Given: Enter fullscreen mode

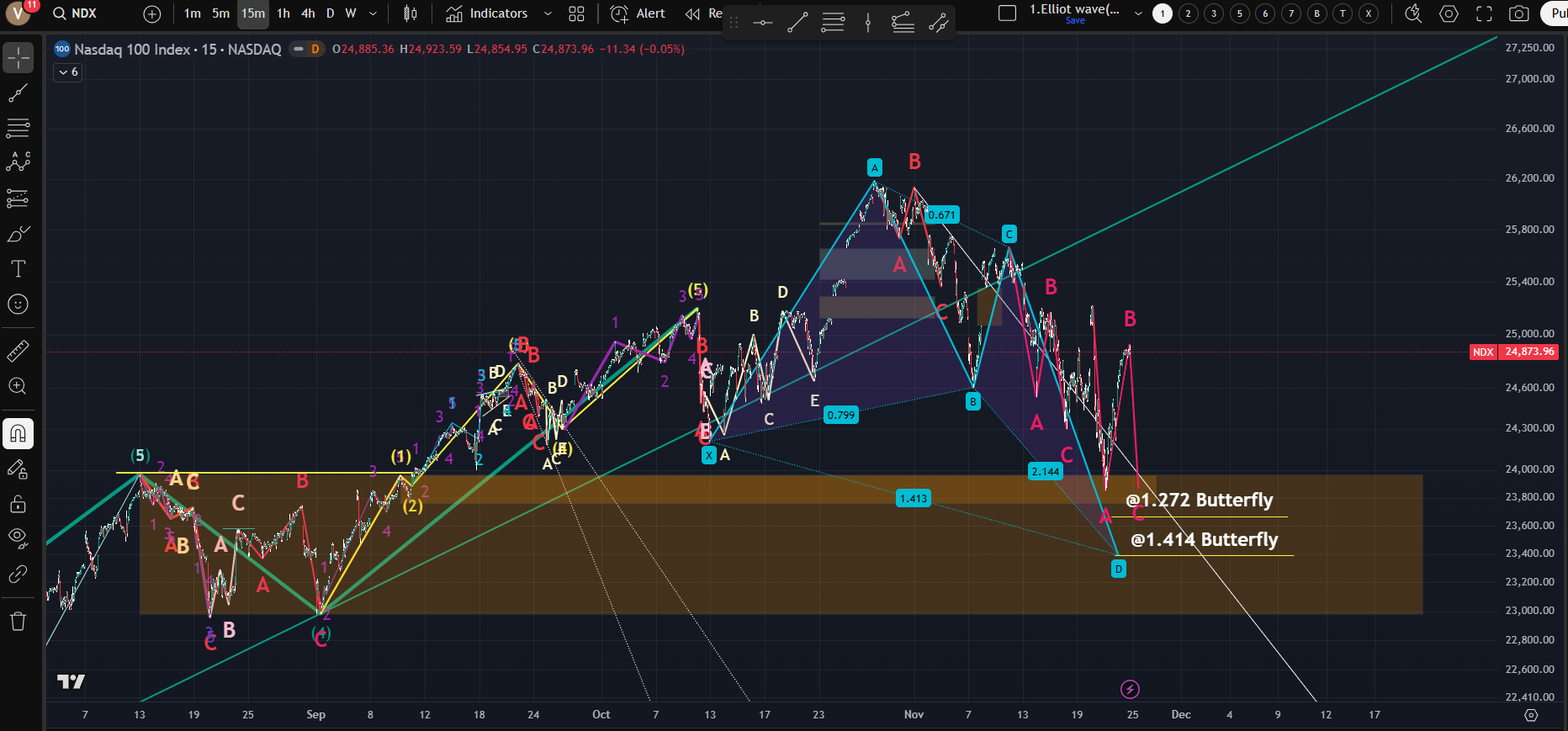Looking at the screenshot, I should 1484,13.
